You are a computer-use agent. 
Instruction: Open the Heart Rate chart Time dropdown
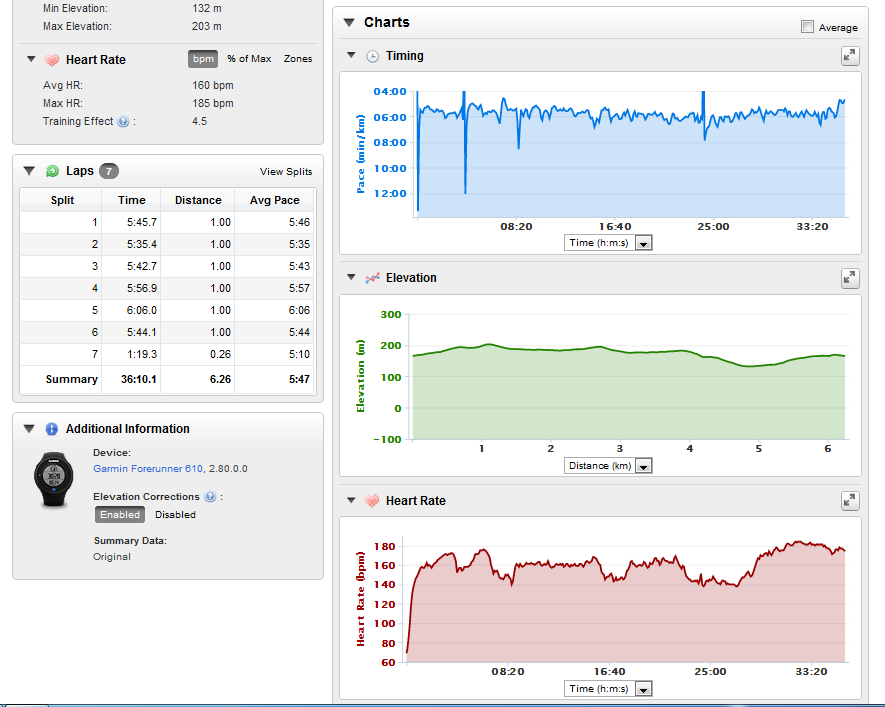(643, 689)
